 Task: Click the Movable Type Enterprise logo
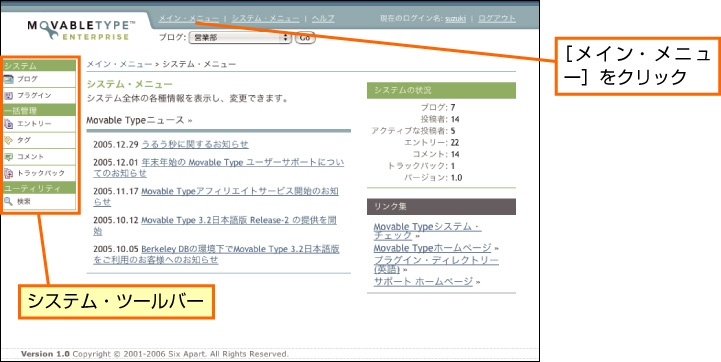click(x=81, y=30)
